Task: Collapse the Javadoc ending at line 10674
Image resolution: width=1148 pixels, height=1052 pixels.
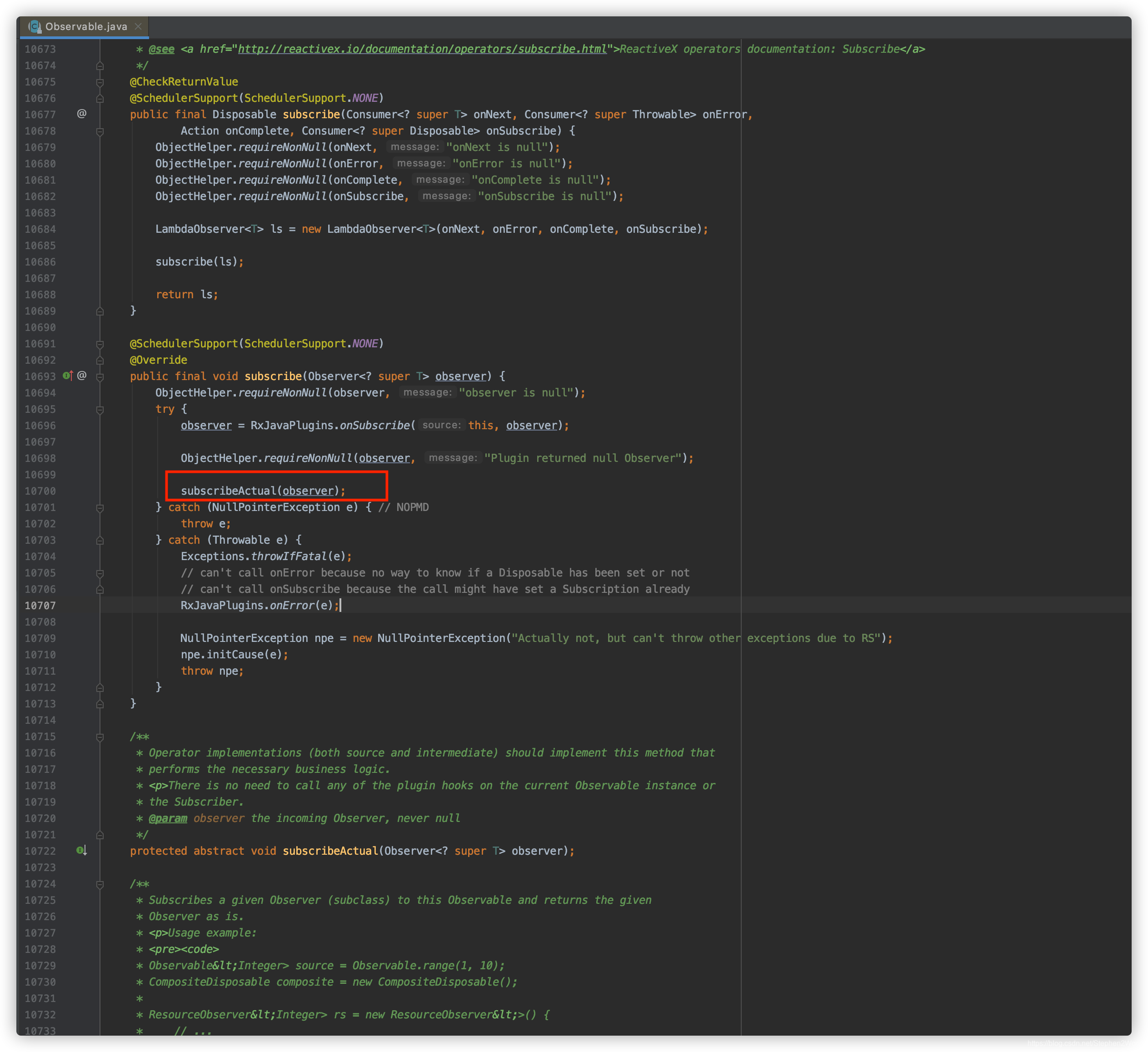Action: coord(100,65)
